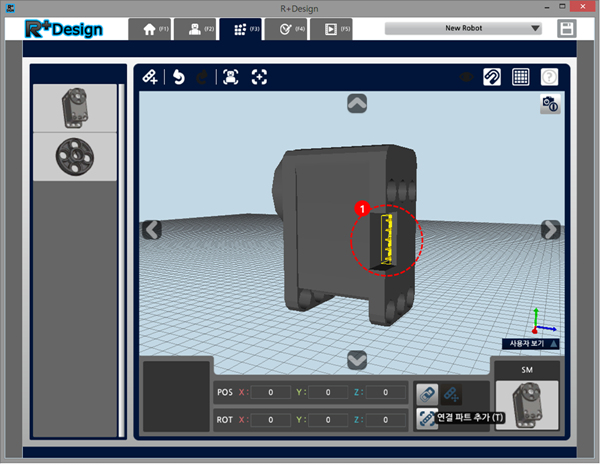Click the center focus crosshair icon
The width and height of the screenshot is (600, 465).
click(x=259, y=76)
